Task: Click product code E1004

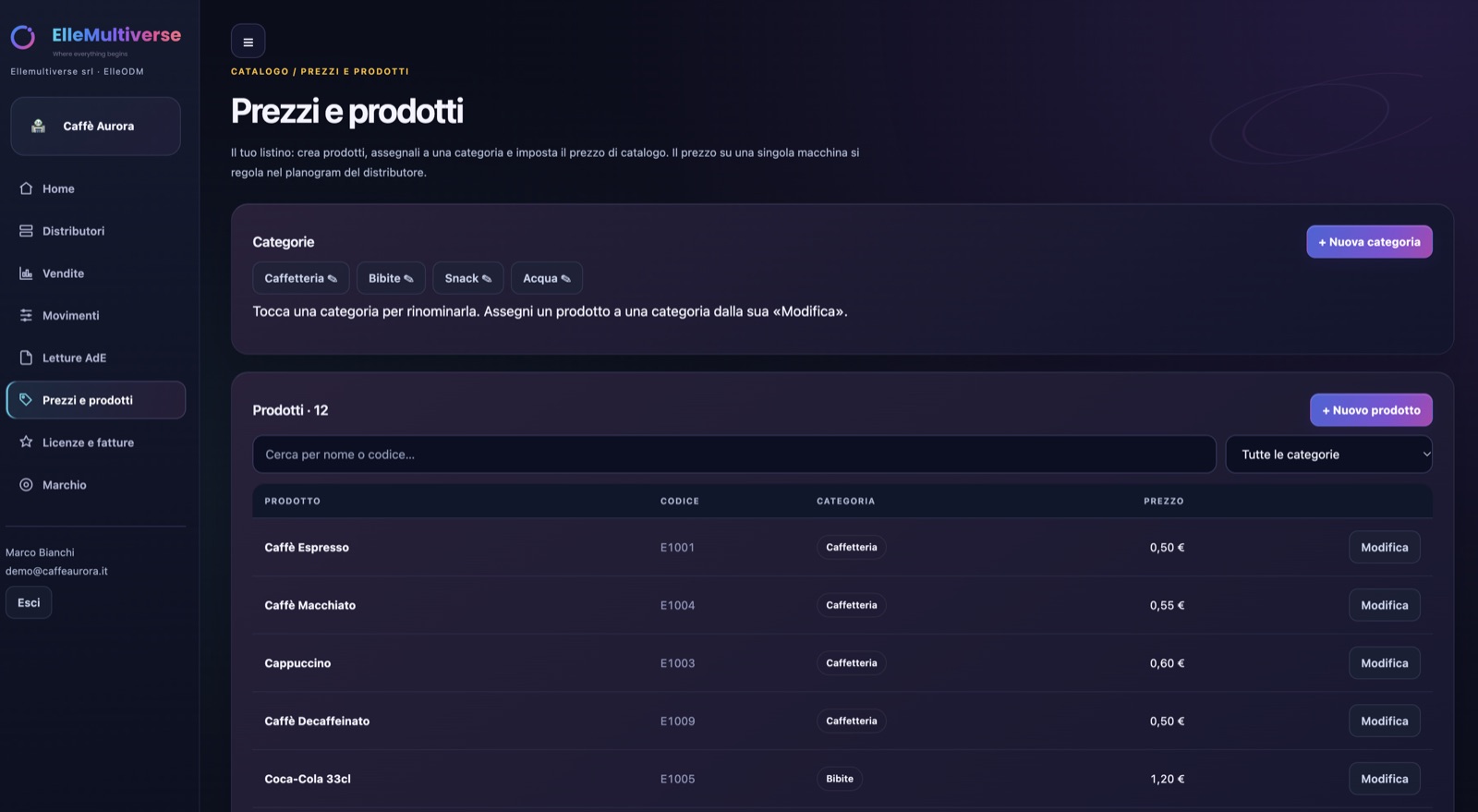Action: (x=677, y=605)
